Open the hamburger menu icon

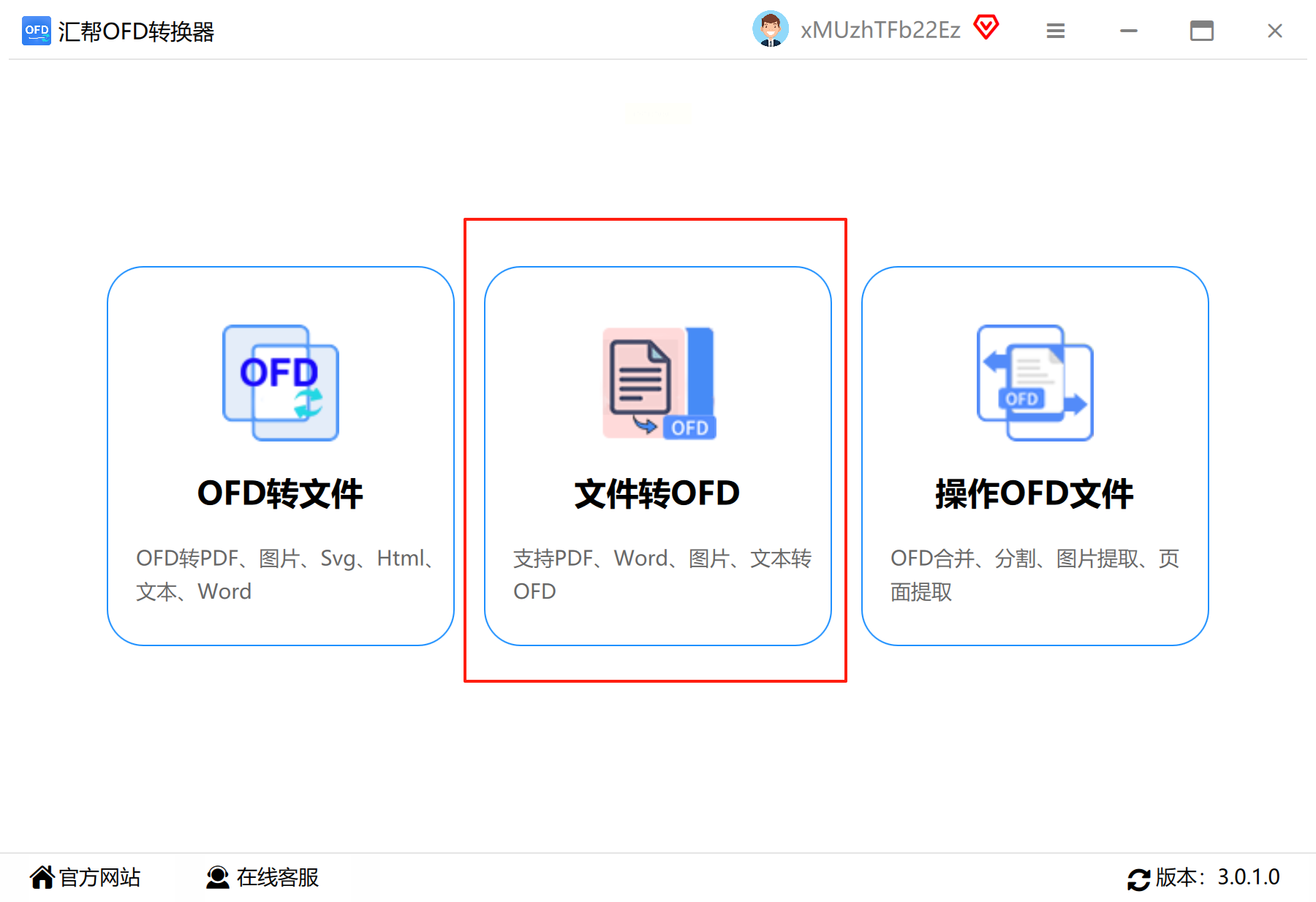[1056, 31]
